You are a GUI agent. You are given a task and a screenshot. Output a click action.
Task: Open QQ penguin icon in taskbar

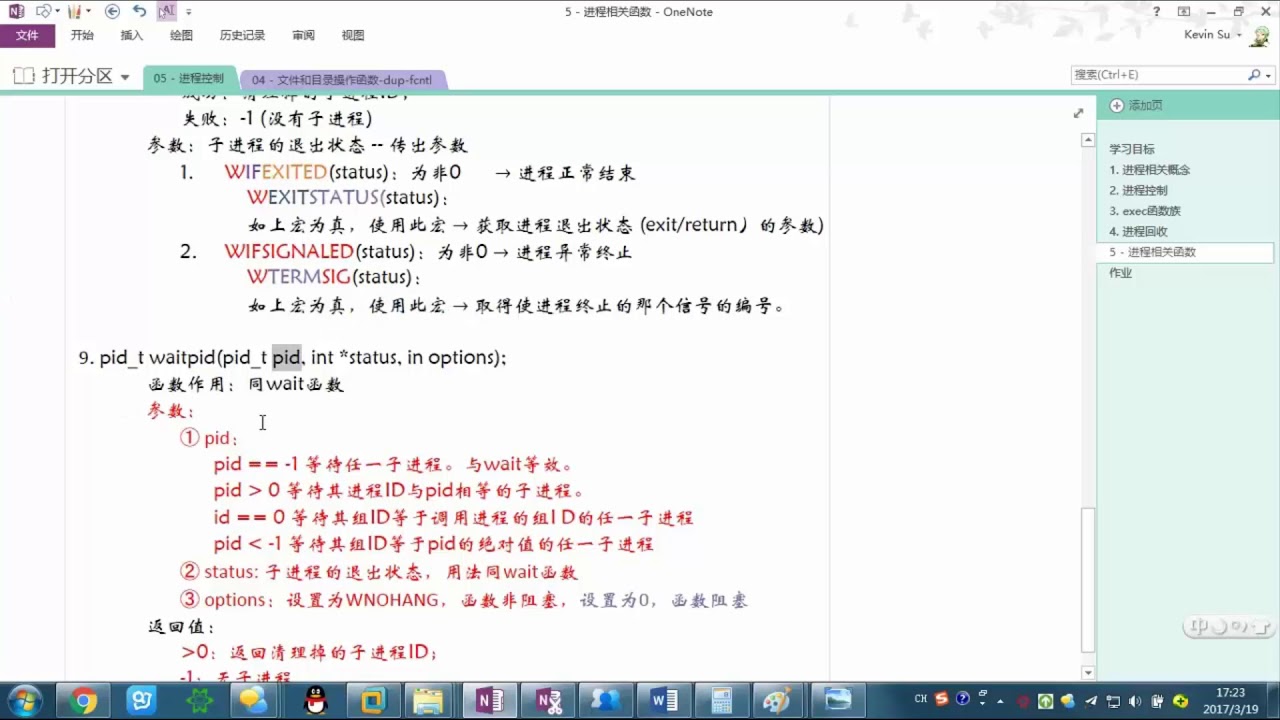(x=316, y=701)
